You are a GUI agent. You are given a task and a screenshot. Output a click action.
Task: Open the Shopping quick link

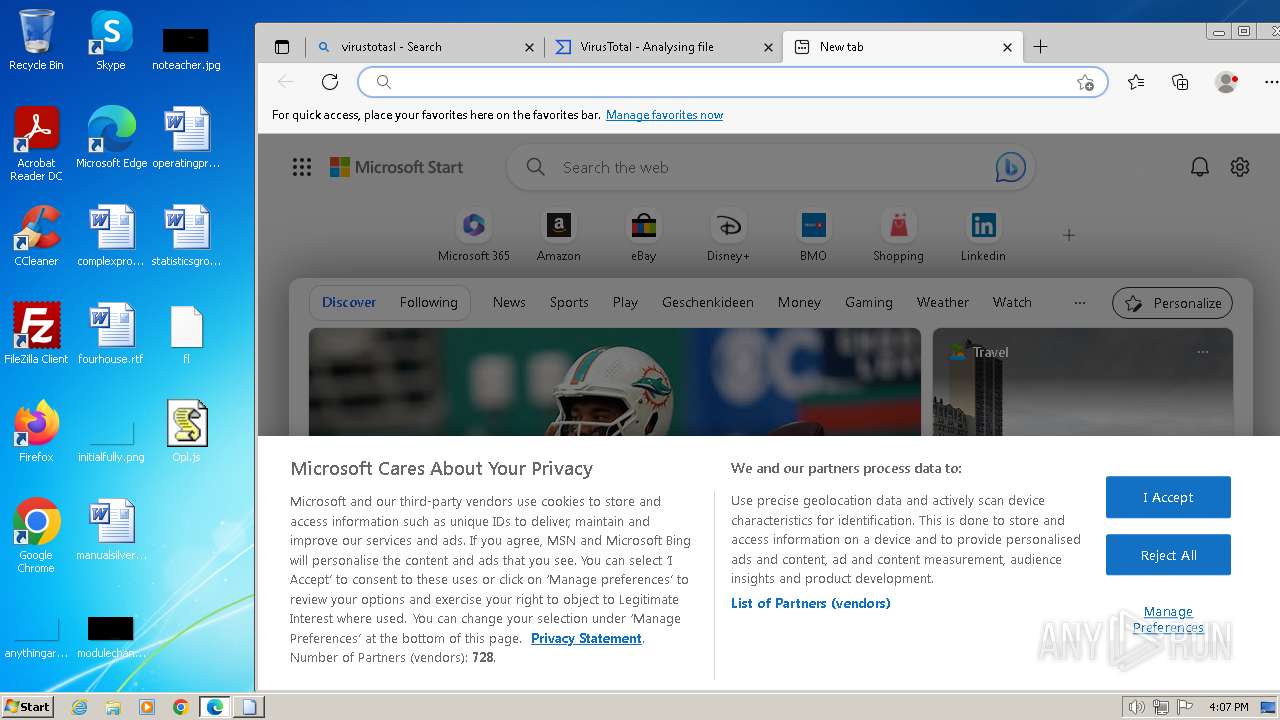tap(898, 236)
